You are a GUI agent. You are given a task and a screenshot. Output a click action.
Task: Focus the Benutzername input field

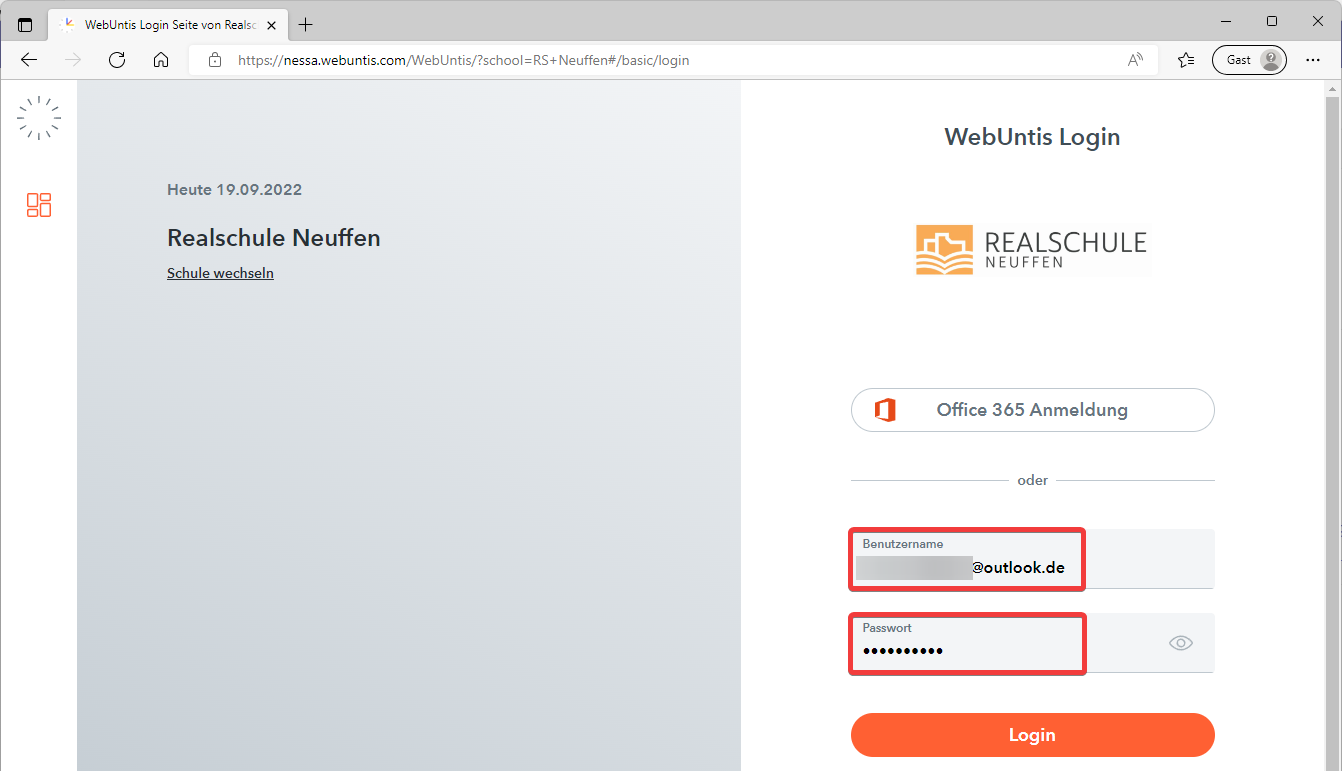click(x=1032, y=560)
